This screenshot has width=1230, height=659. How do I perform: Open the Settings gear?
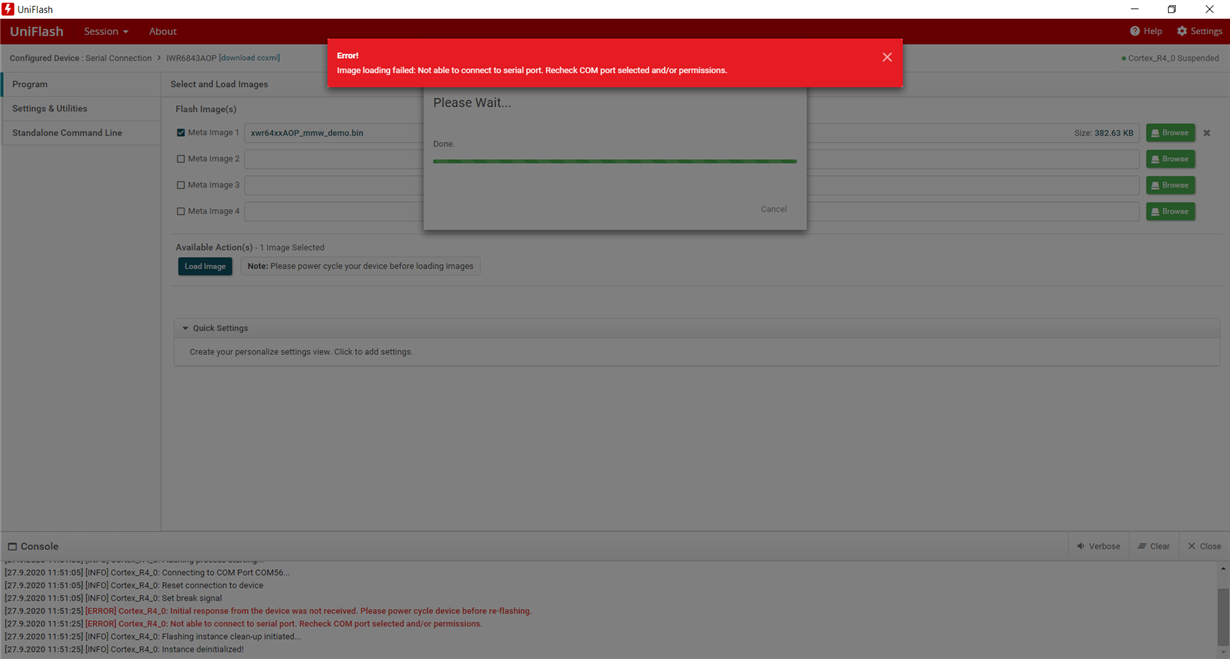pos(1199,31)
